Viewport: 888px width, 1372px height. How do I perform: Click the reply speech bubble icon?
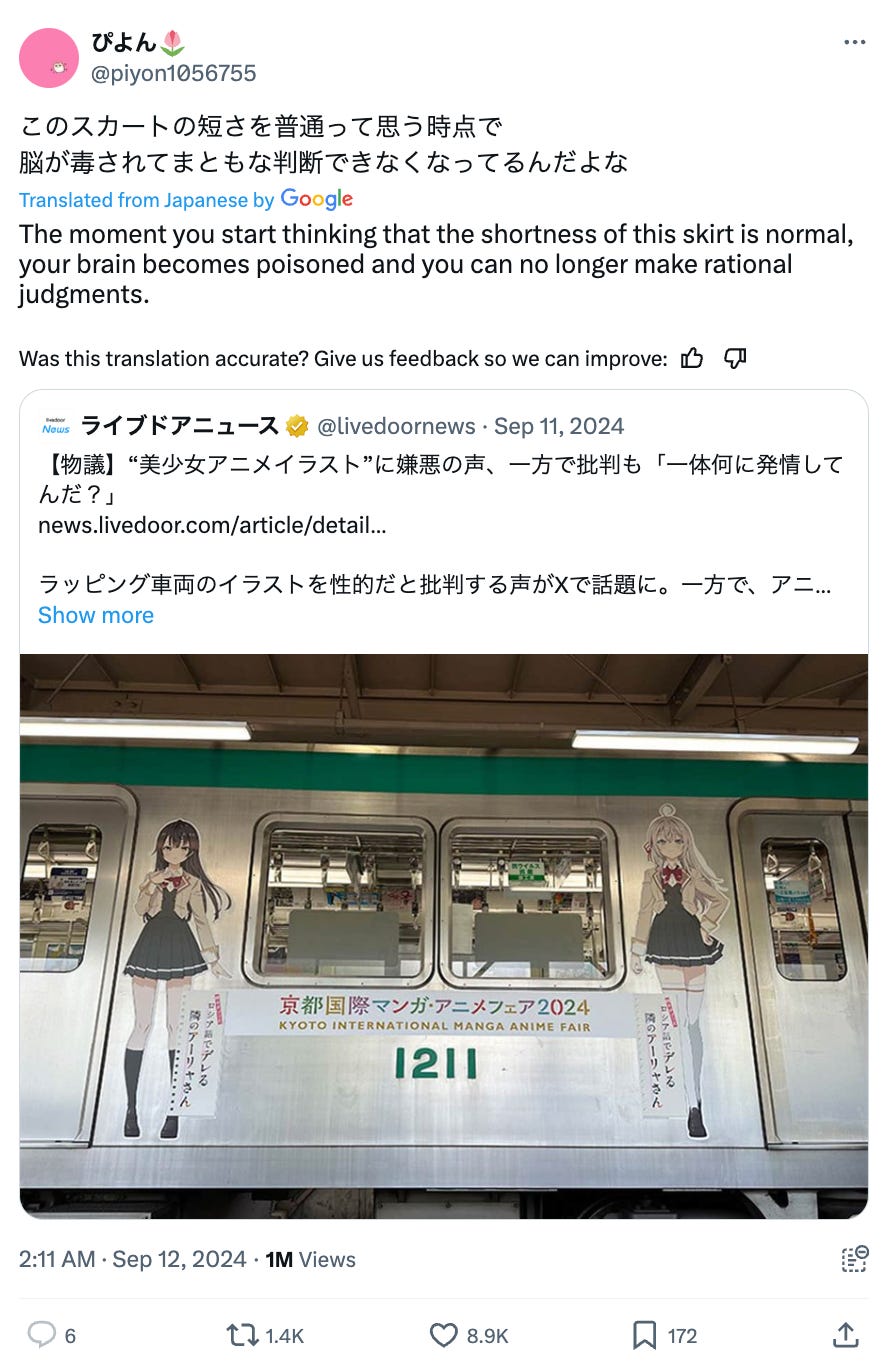(x=41, y=1334)
